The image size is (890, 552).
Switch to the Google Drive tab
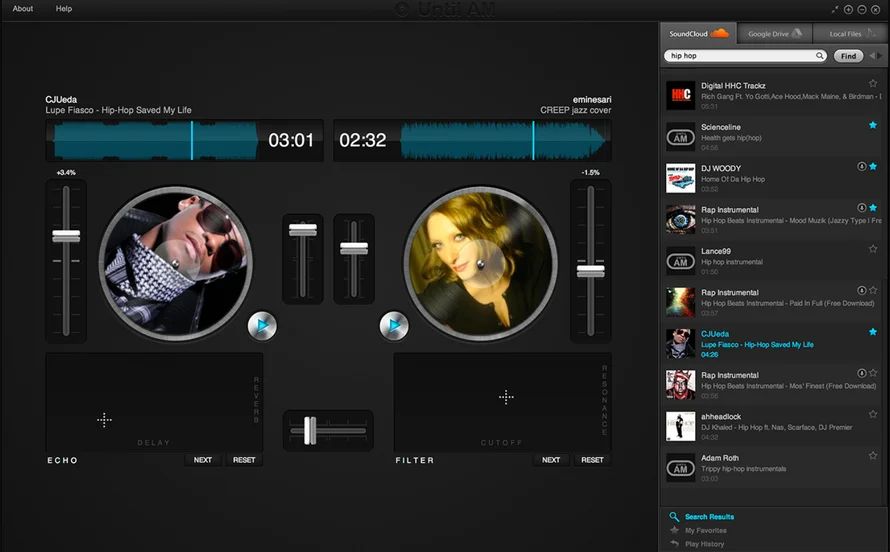(x=775, y=33)
